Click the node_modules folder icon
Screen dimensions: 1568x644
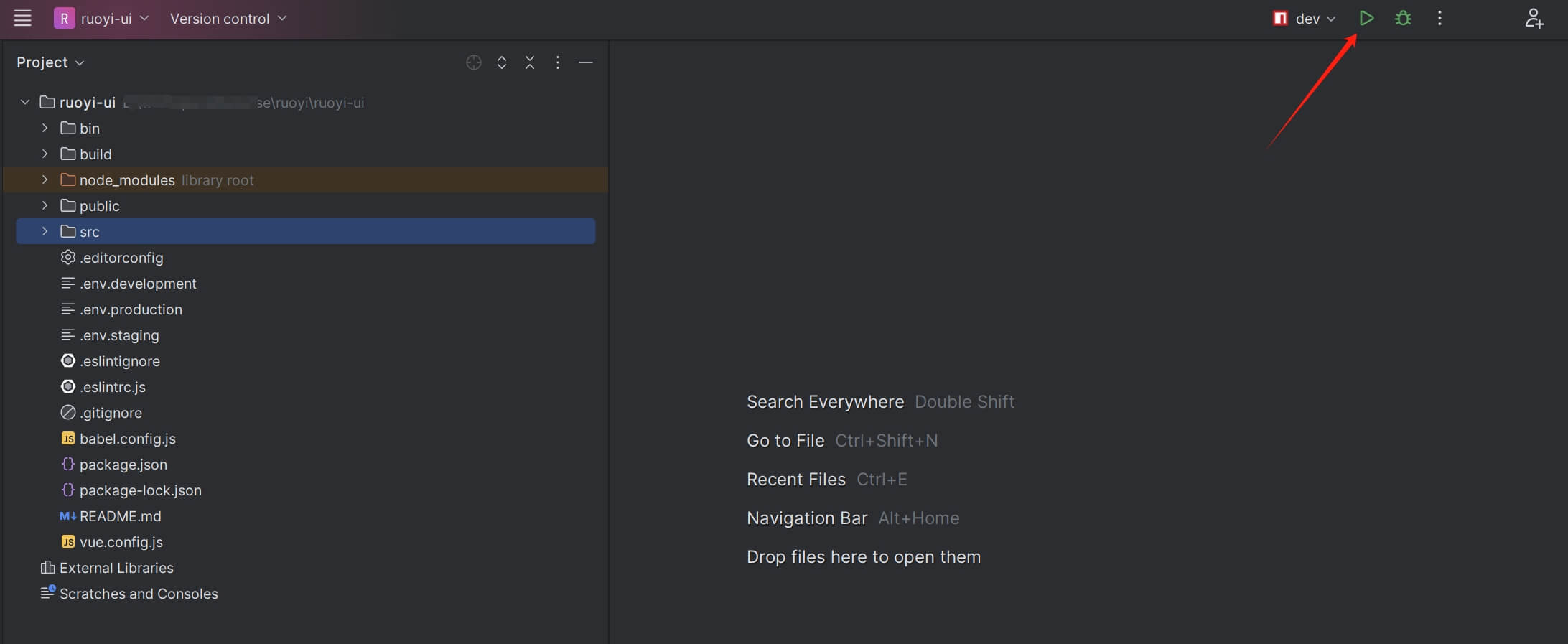[67, 179]
